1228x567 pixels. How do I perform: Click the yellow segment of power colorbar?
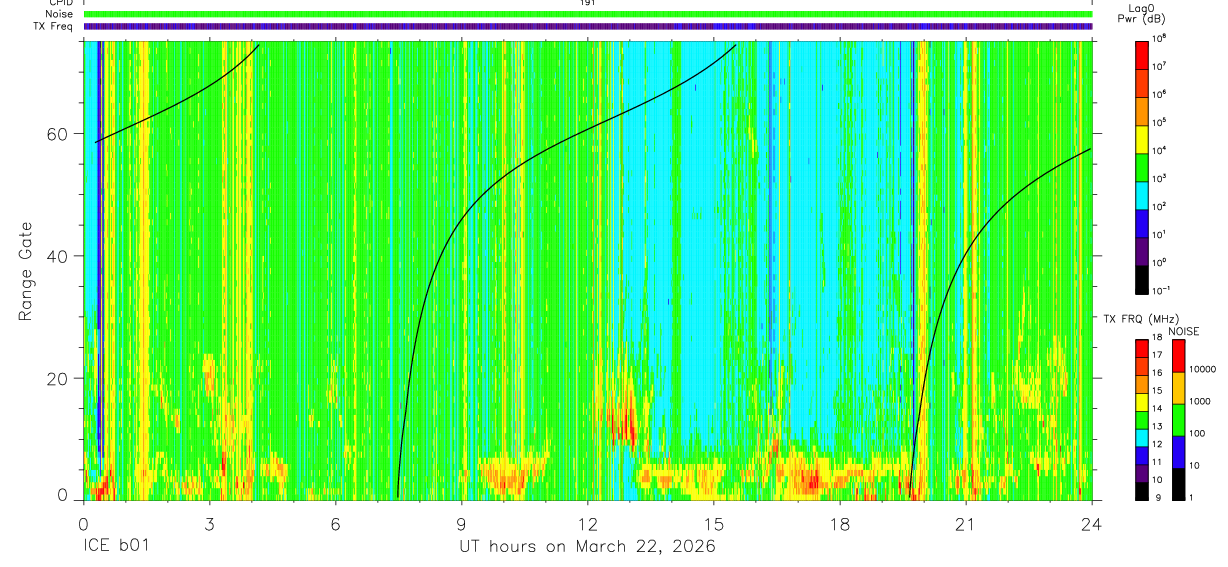coord(1141,137)
